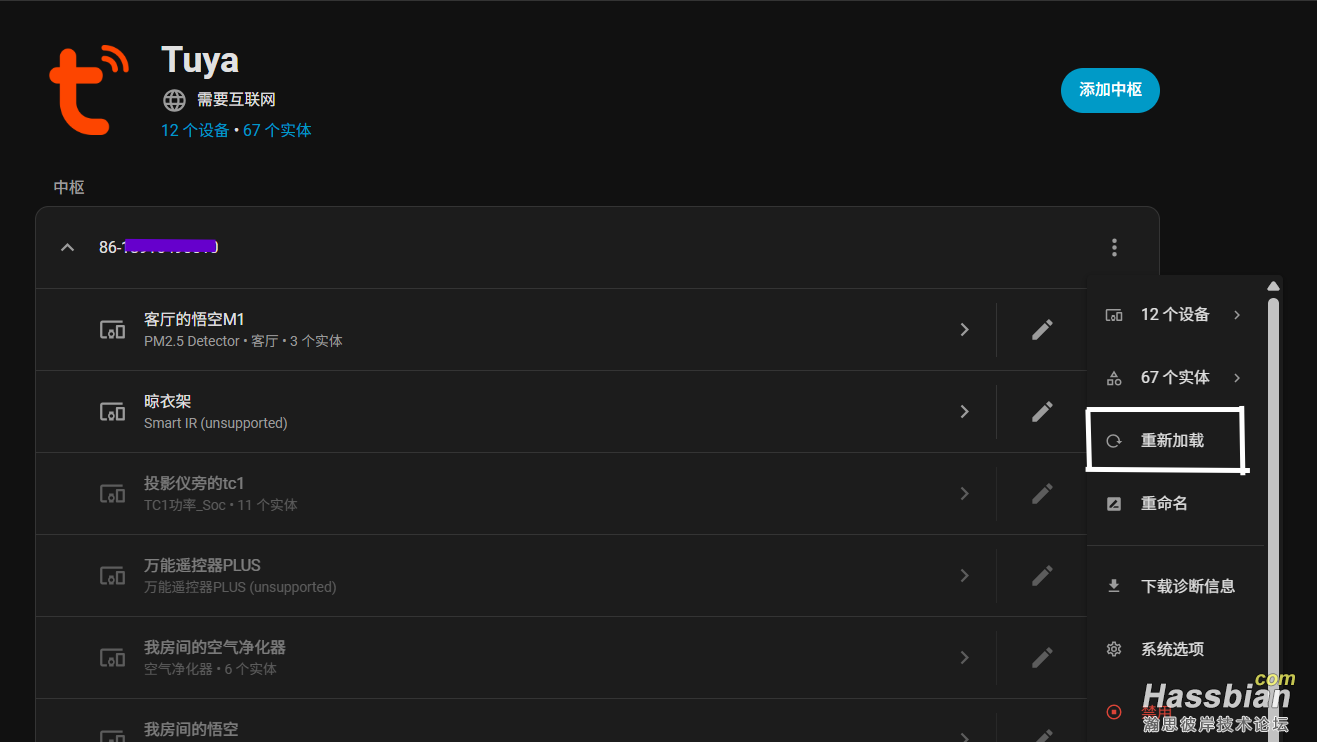Open 投影仪旁的tc1 details chevron
Image resolution: width=1317 pixels, height=742 pixels.
(x=964, y=493)
